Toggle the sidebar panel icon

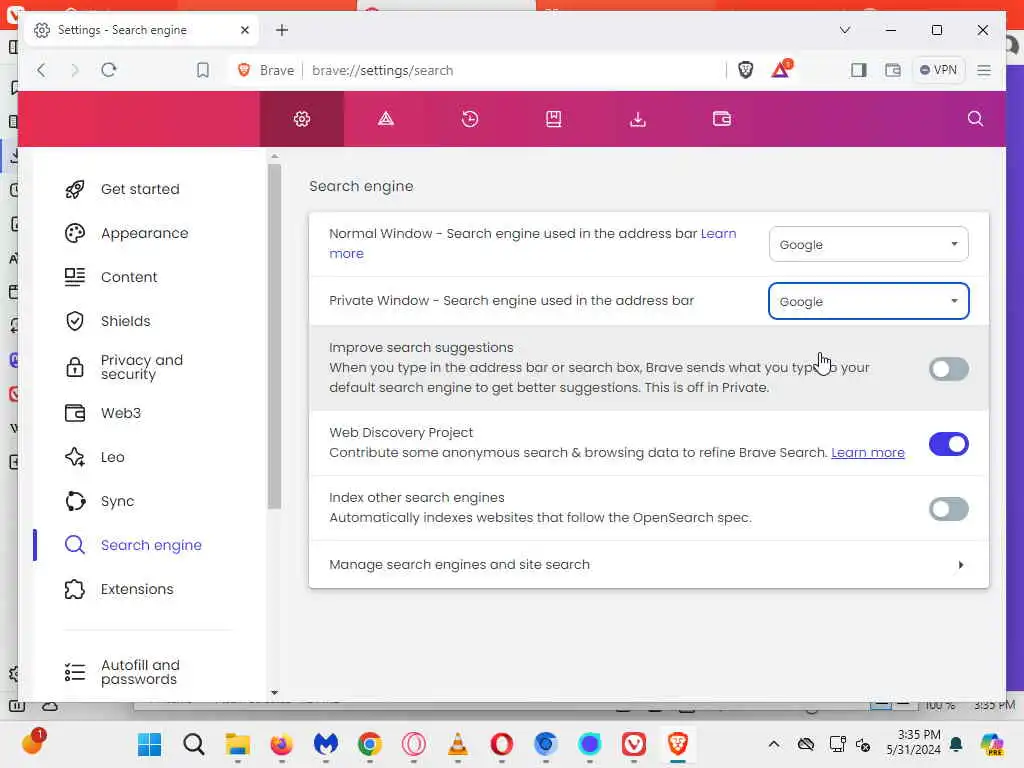coord(858,70)
